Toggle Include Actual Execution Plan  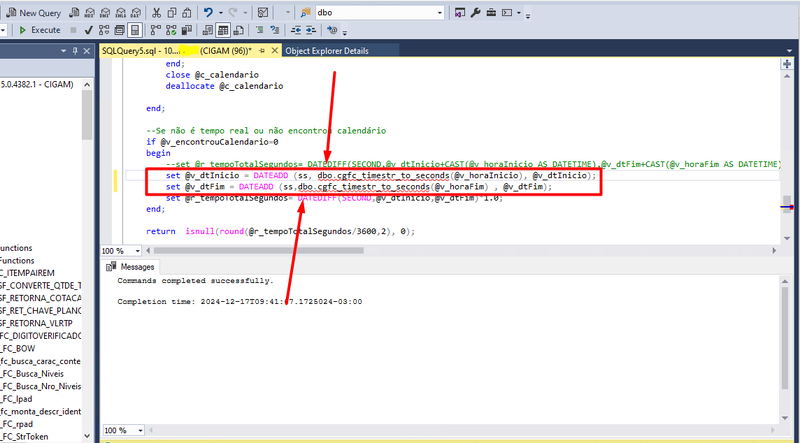156,30
